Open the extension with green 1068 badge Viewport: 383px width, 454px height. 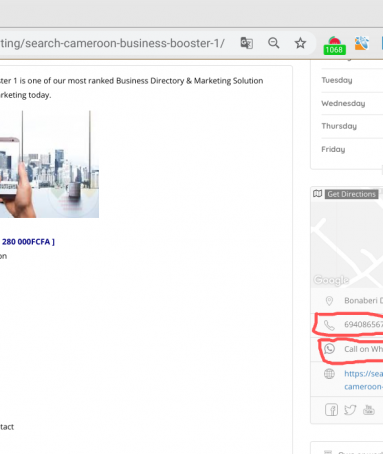click(334, 45)
